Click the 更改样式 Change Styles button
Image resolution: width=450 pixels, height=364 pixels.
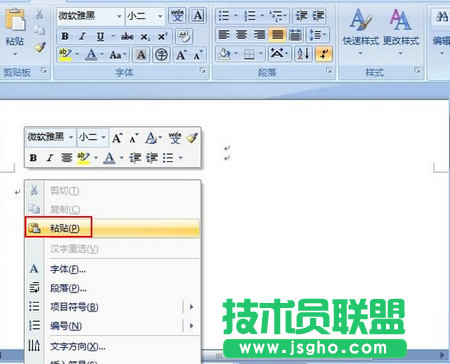(x=401, y=32)
